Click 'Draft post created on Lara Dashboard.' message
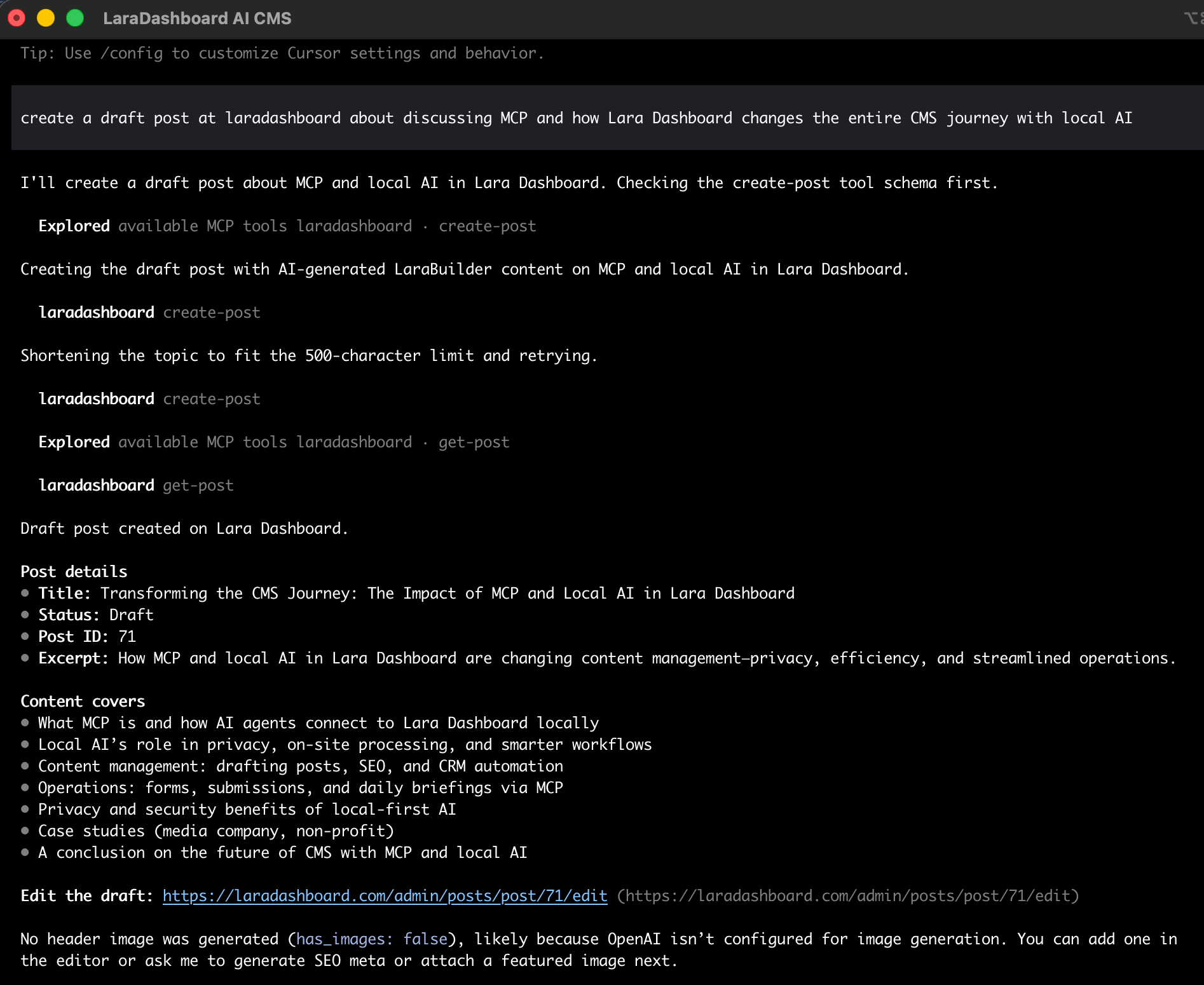The height and width of the screenshot is (985, 1204). (184, 528)
